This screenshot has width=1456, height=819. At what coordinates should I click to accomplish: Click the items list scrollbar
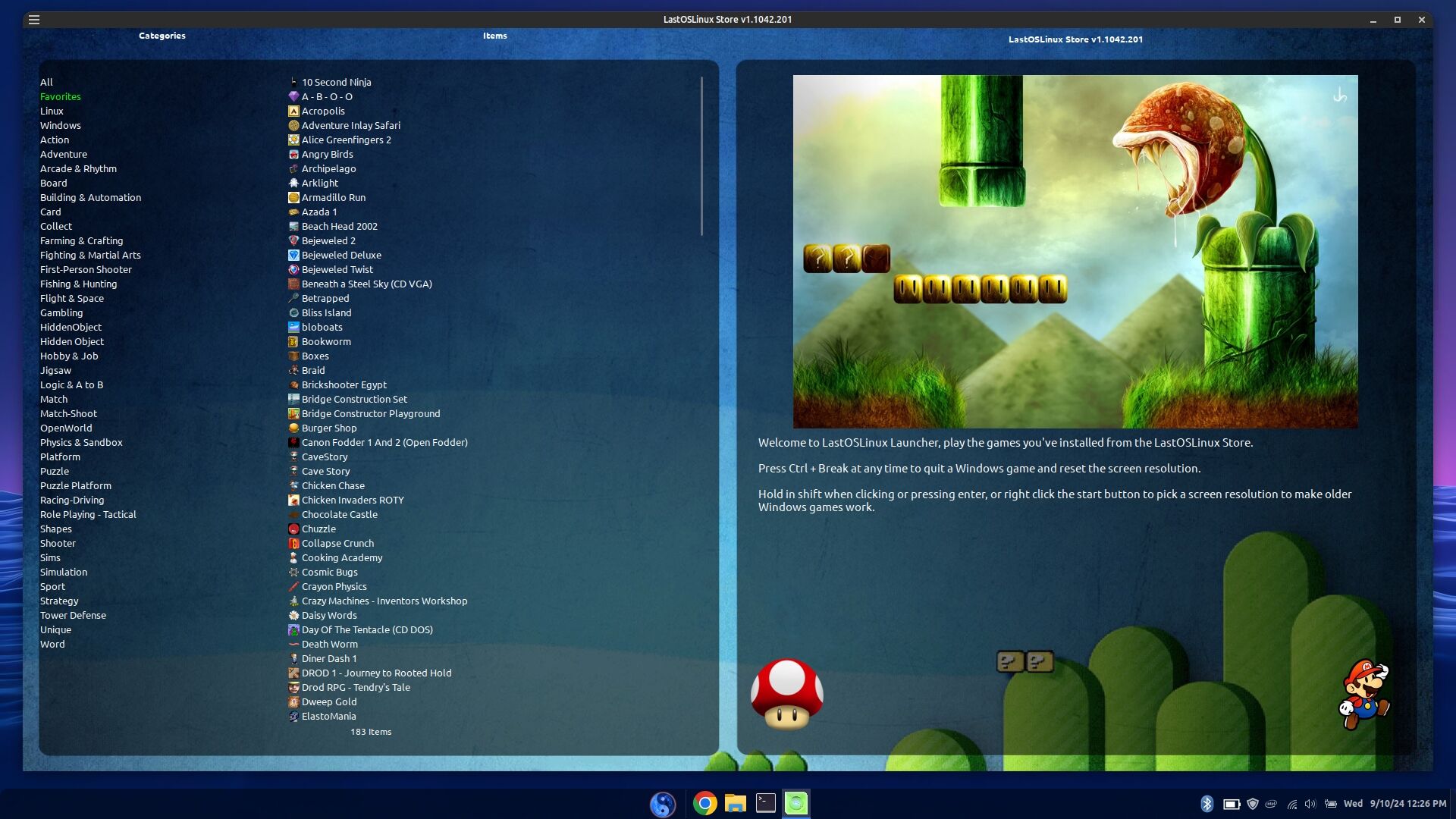[x=701, y=156]
